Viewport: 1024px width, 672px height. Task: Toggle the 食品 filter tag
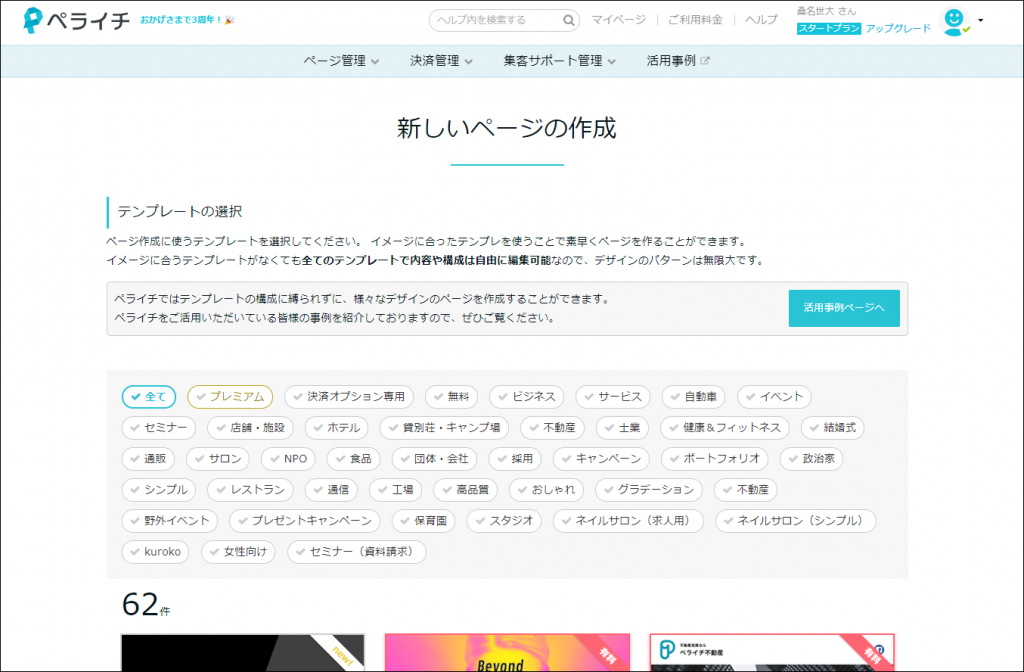pos(353,458)
